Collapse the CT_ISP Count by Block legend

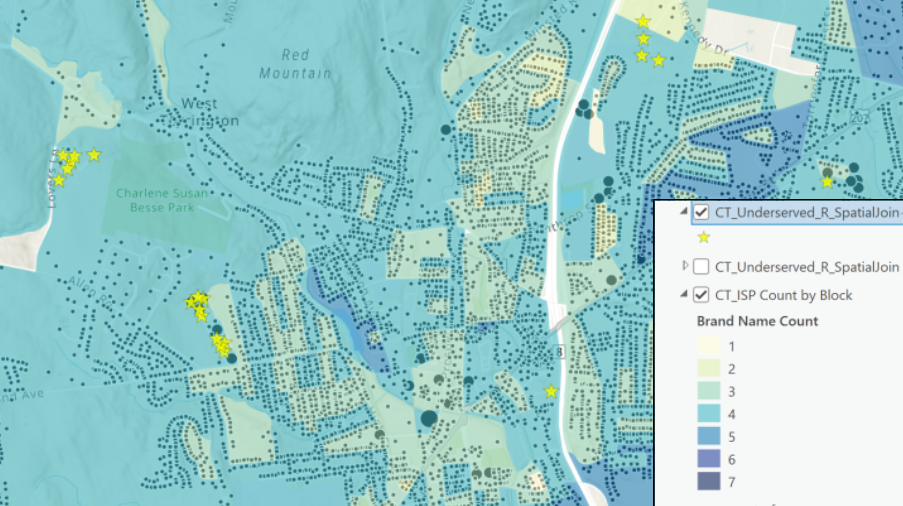[x=685, y=295]
